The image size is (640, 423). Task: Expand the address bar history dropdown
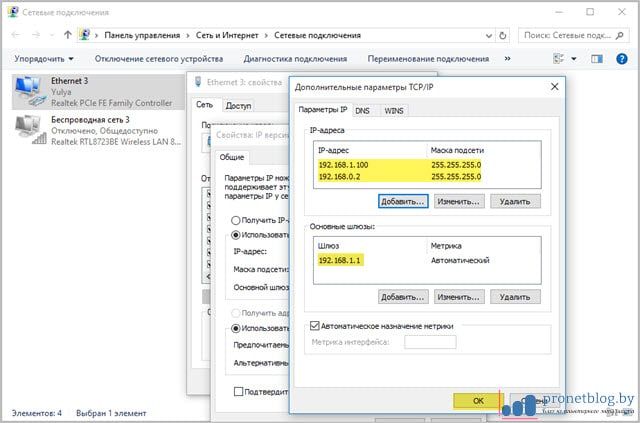click(489, 36)
